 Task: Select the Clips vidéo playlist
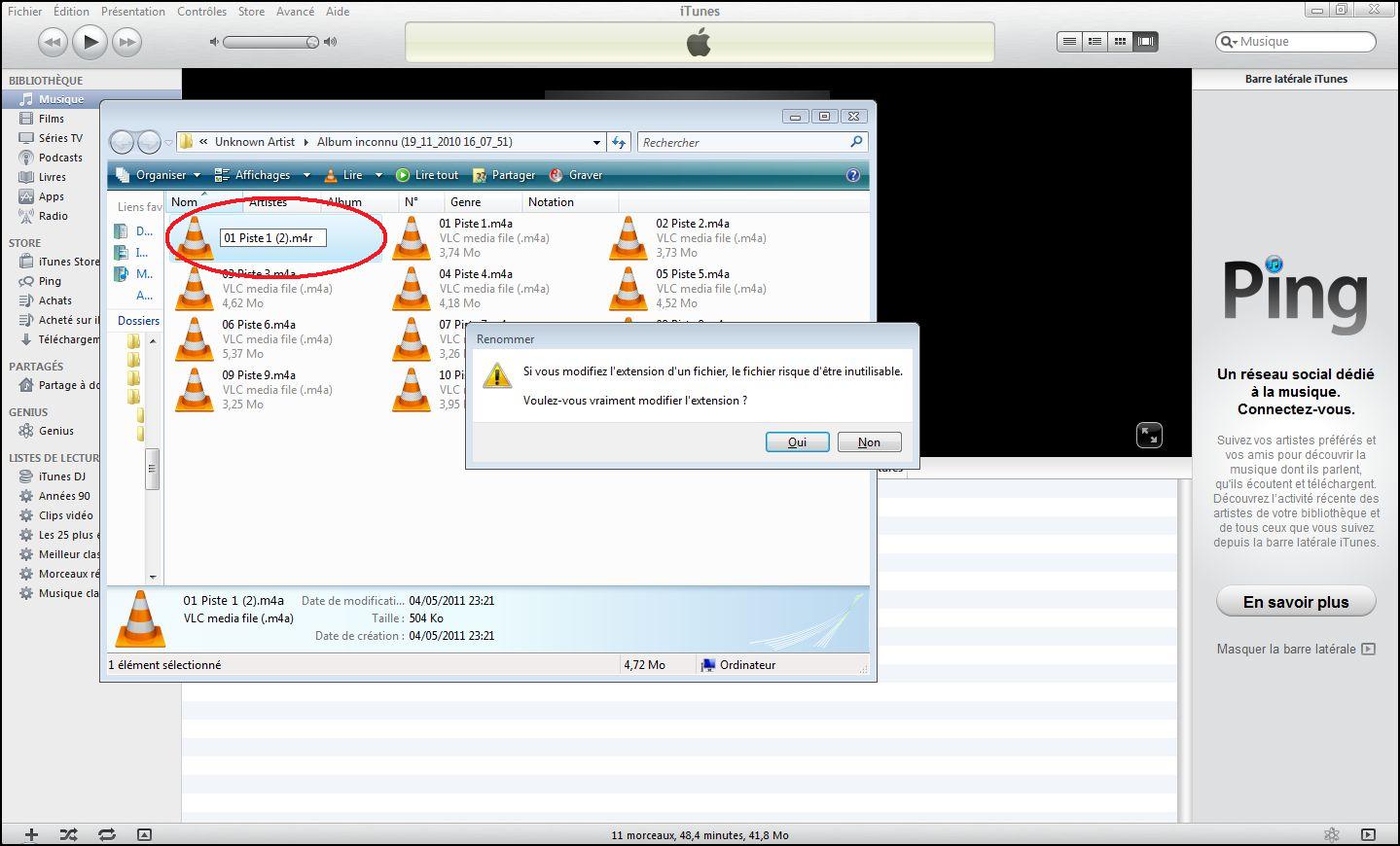tap(65, 515)
